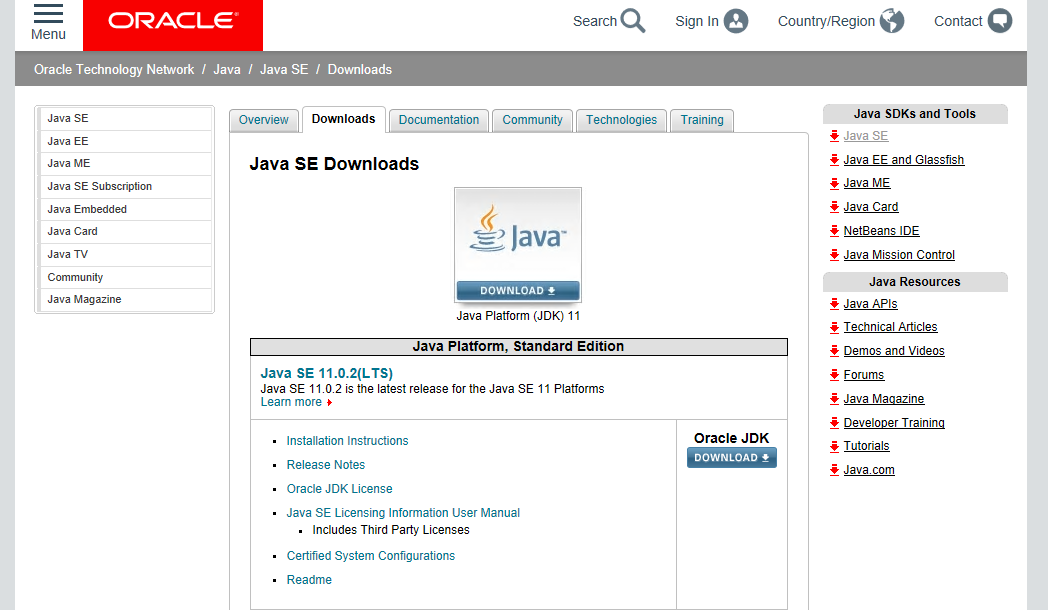Click the Java Platform JDK 11 Download button
Viewport: 1048px width, 610px height.
click(518, 291)
